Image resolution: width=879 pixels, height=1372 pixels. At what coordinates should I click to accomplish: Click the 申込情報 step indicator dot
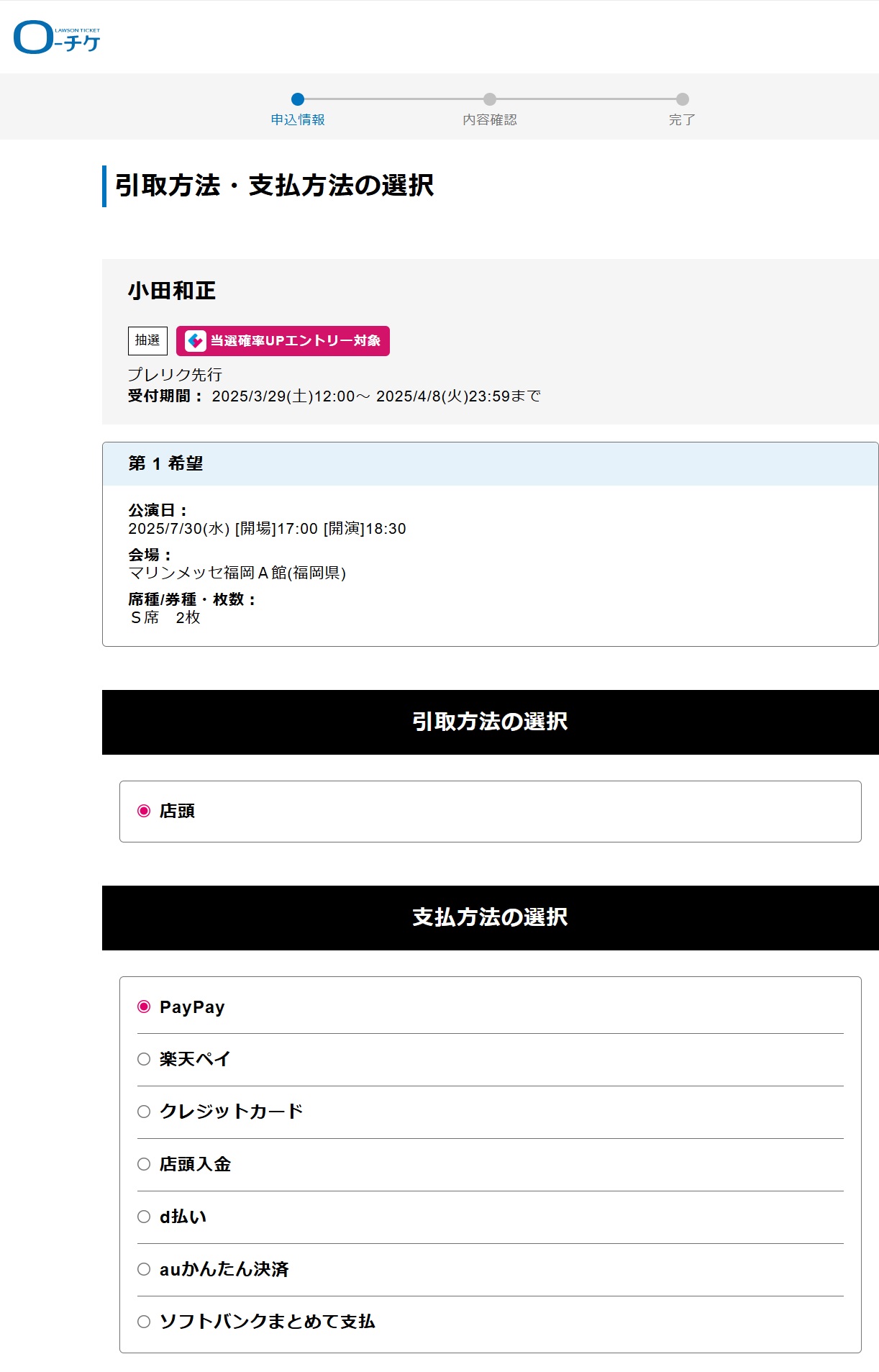point(298,99)
